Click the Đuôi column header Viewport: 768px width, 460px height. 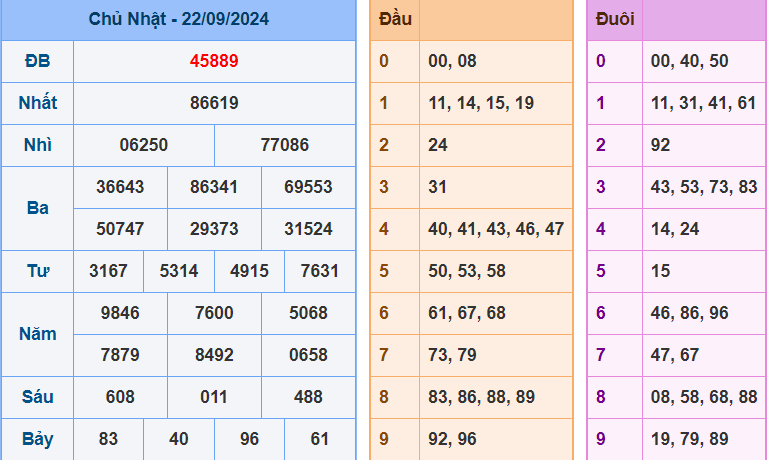[615, 19]
